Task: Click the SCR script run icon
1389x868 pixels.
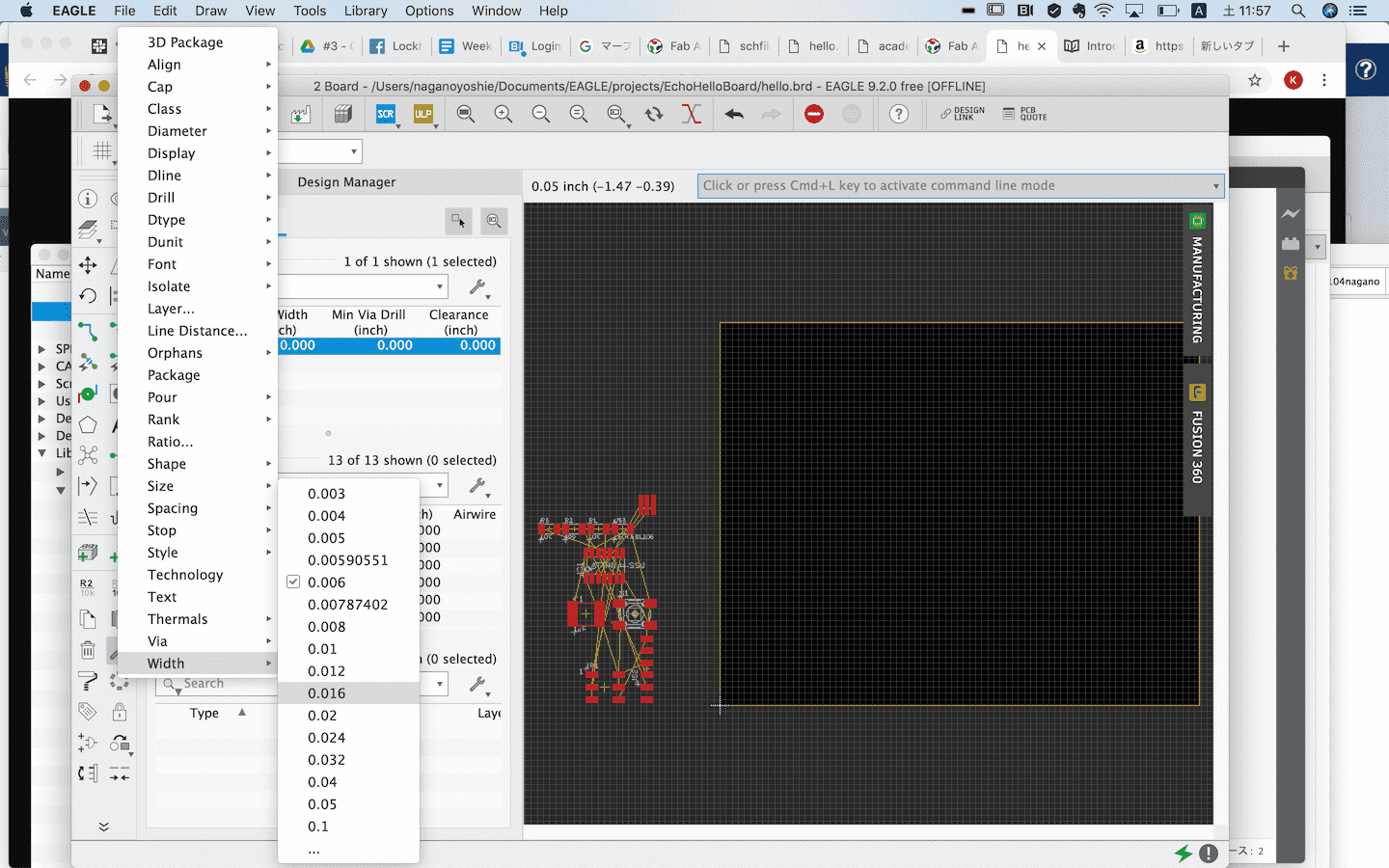Action: point(386,114)
